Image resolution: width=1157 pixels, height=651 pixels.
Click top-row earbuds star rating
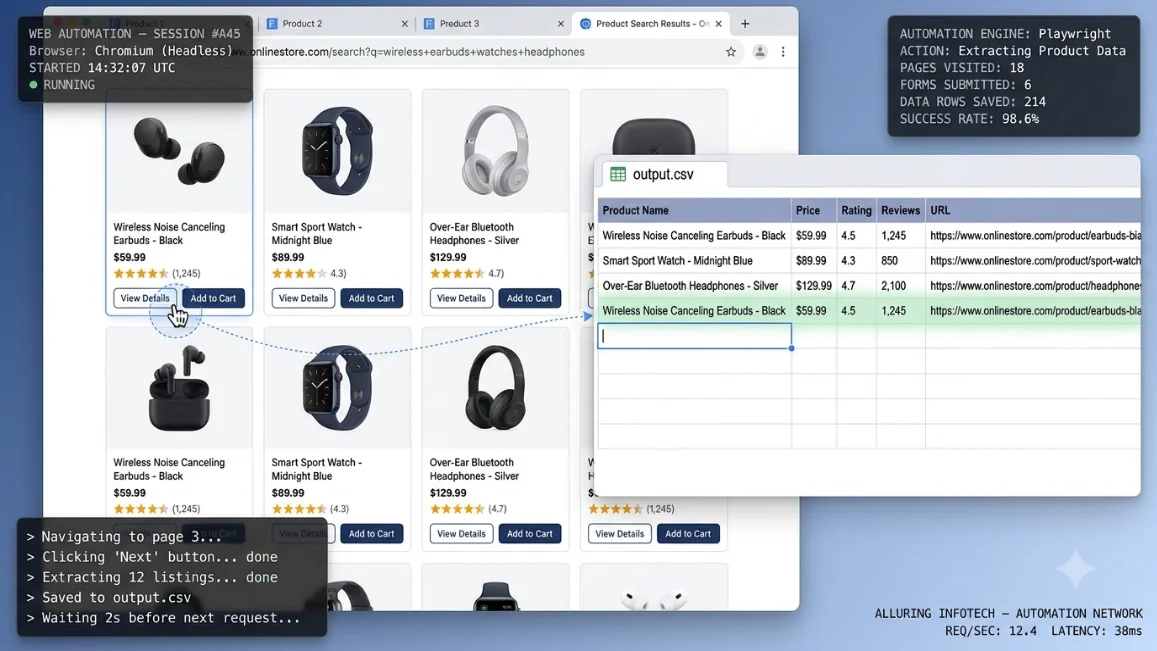point(141,273)
